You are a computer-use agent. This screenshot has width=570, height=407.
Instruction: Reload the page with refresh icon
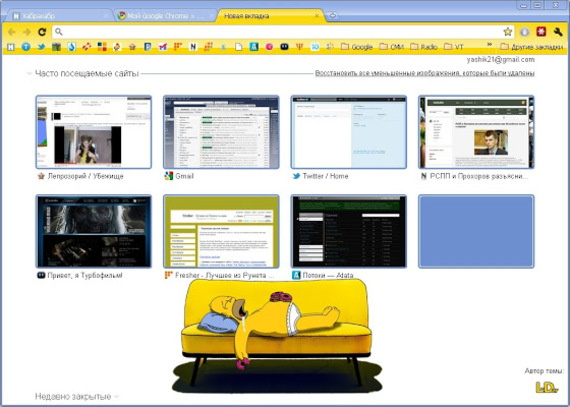pos(42,32)
